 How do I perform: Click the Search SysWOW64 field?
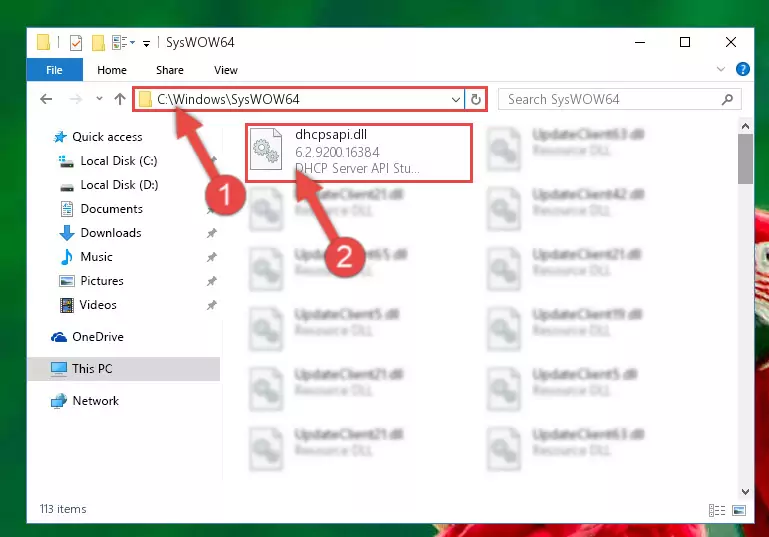pos(619,100)
